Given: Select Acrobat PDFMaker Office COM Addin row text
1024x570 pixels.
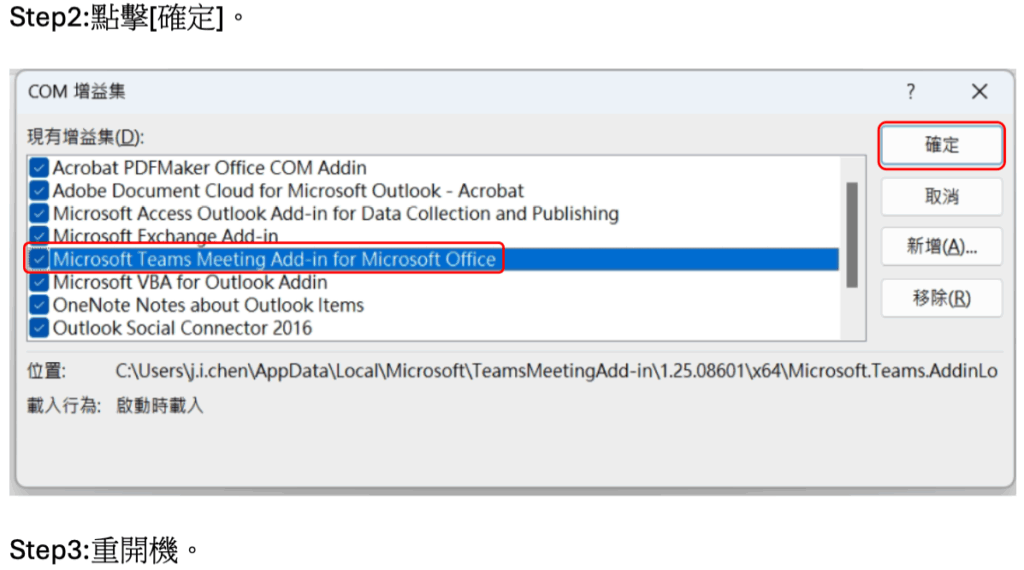Looking at the screenshot, I should 209,167.
